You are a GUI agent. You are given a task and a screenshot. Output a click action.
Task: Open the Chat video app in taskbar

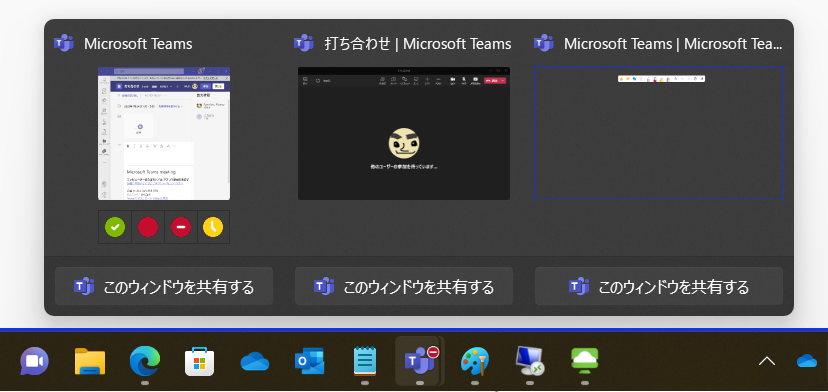(x=34, y=362)
